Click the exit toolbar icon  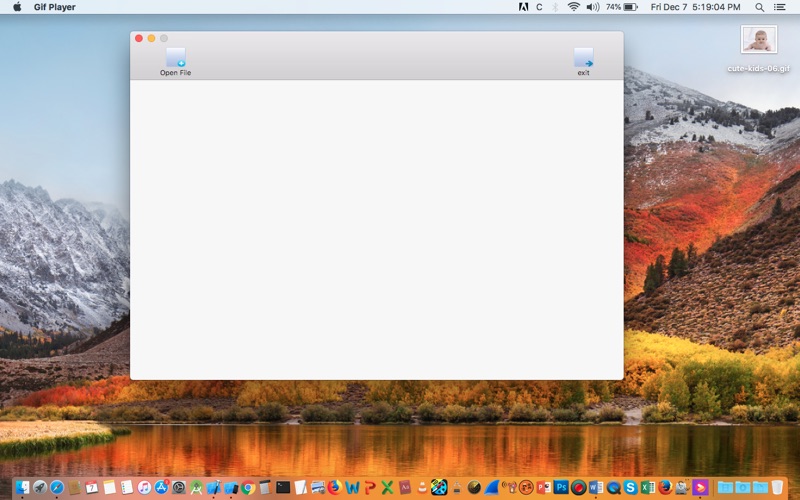(x=583, y=58)
